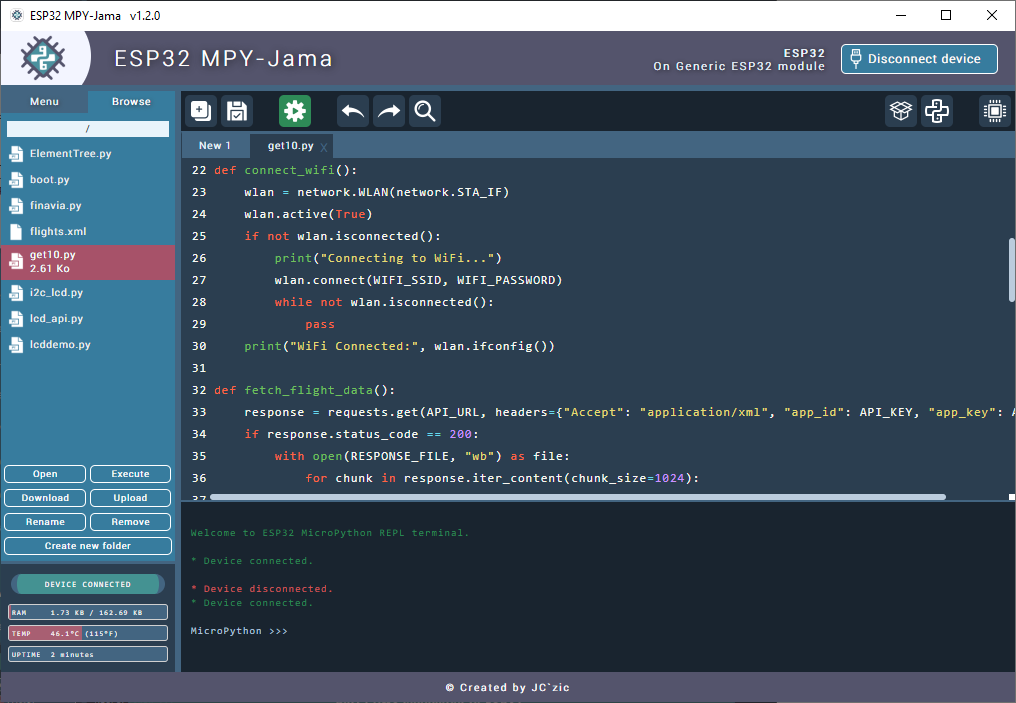Open search using the magnifier icon
Image resolution: width=1016 pixels, height=703 pixels.
click(425, 111)
